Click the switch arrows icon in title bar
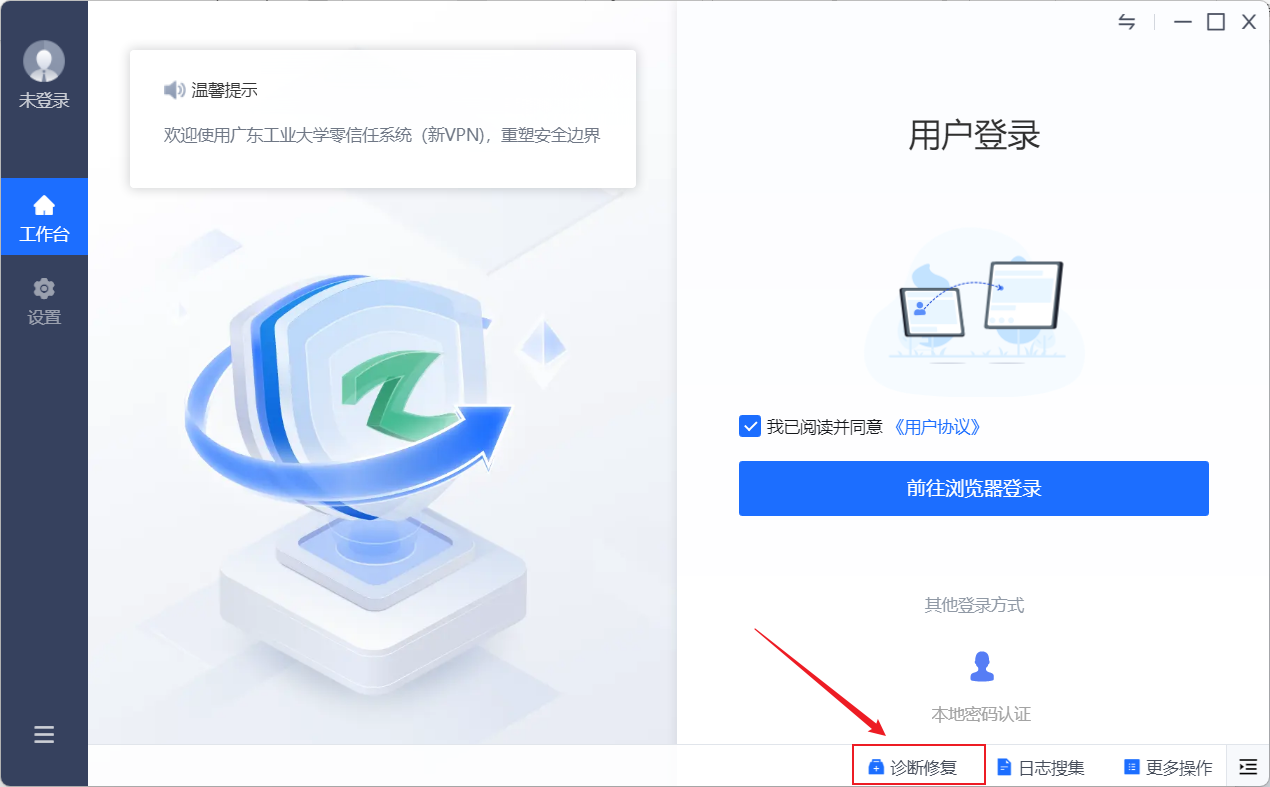This screenshot has width=1270, height=787. 1127,22
